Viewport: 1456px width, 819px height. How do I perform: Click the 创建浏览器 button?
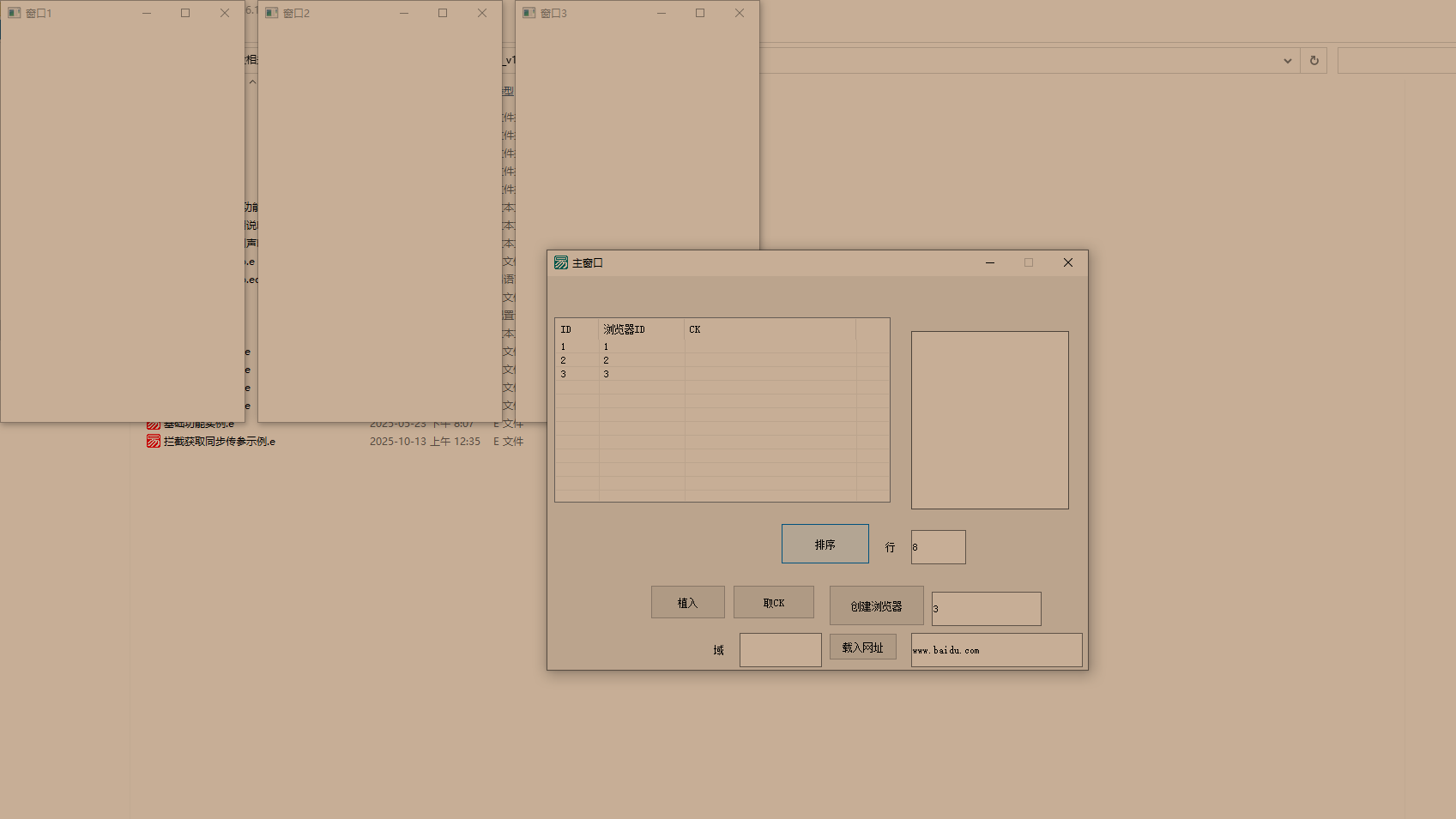[x=876, y=605]
